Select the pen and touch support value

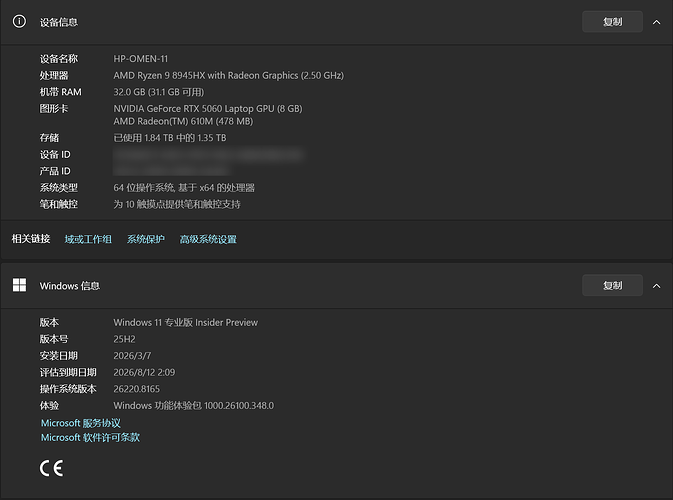tap(177, 204)
